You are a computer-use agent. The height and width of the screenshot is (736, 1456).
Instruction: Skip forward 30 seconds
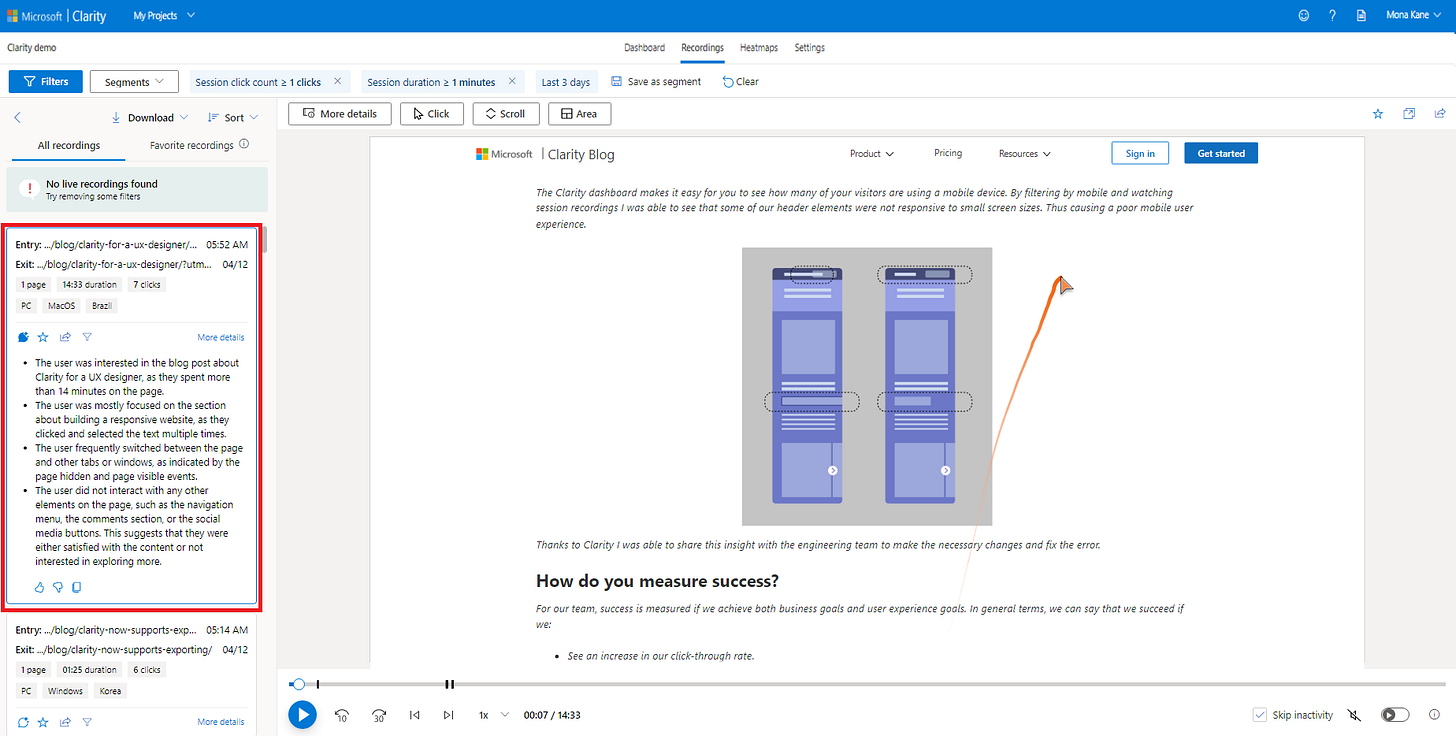point(379,715)
